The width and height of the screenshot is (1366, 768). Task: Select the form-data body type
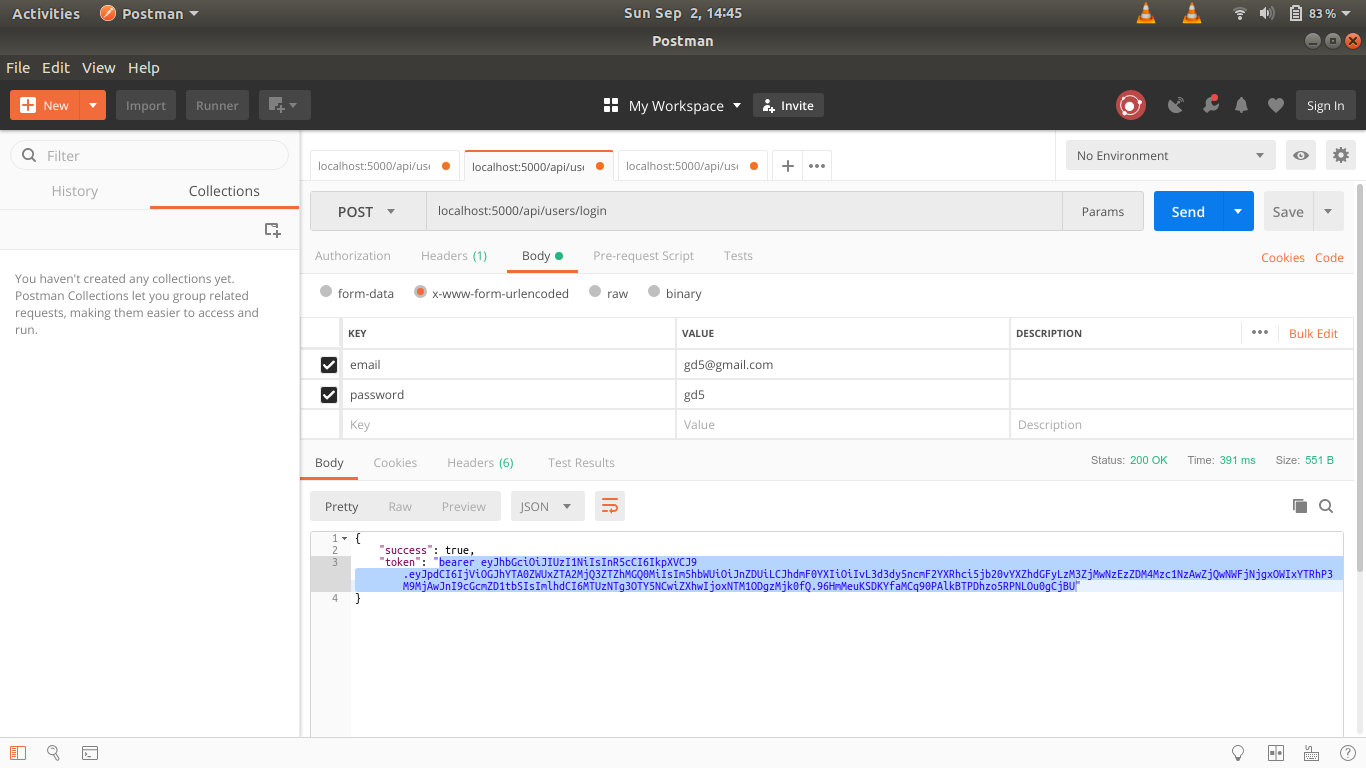coord(326,292)
